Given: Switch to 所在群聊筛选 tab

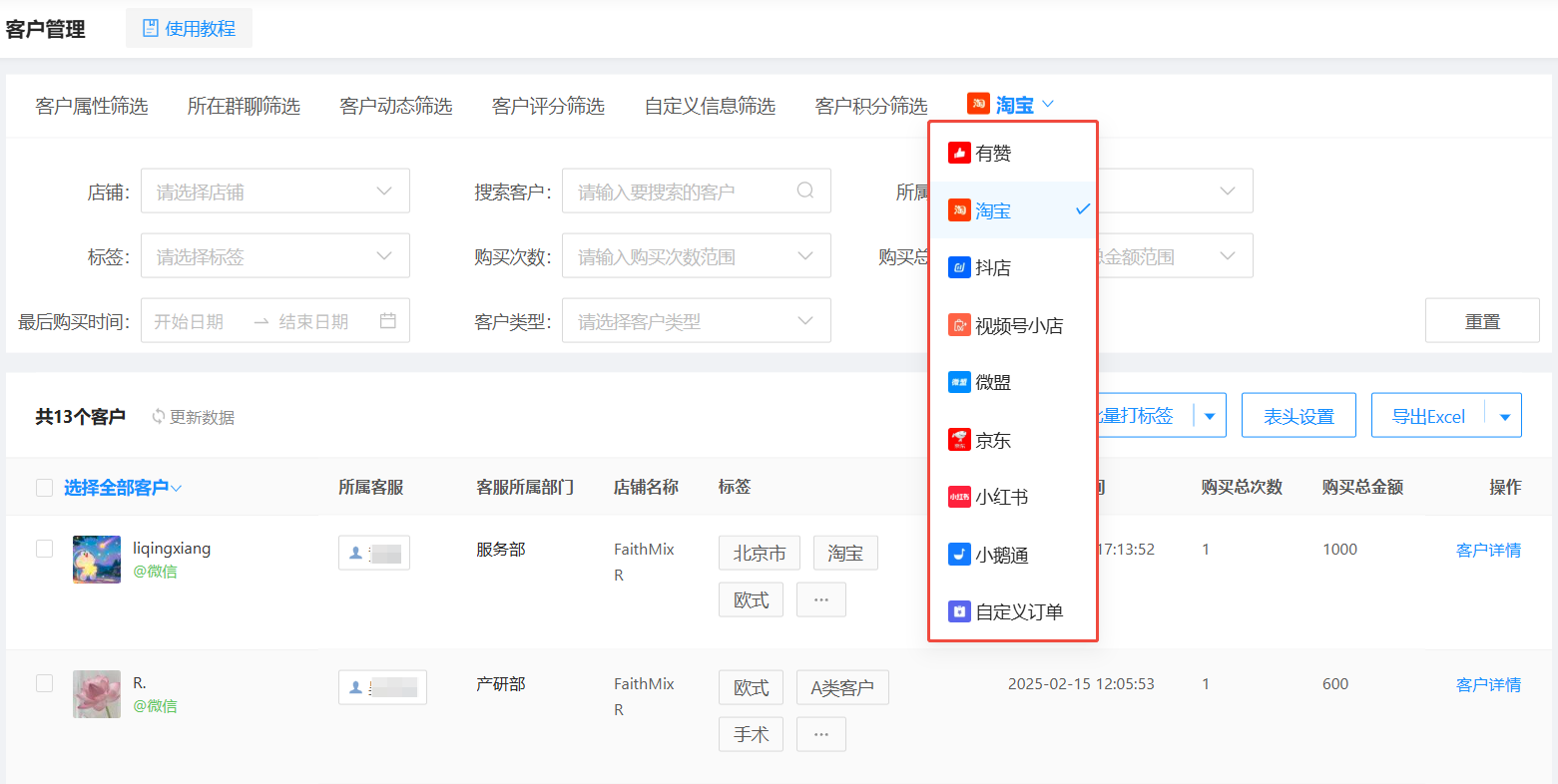Looking at the screenshot, I should point(244,106).
